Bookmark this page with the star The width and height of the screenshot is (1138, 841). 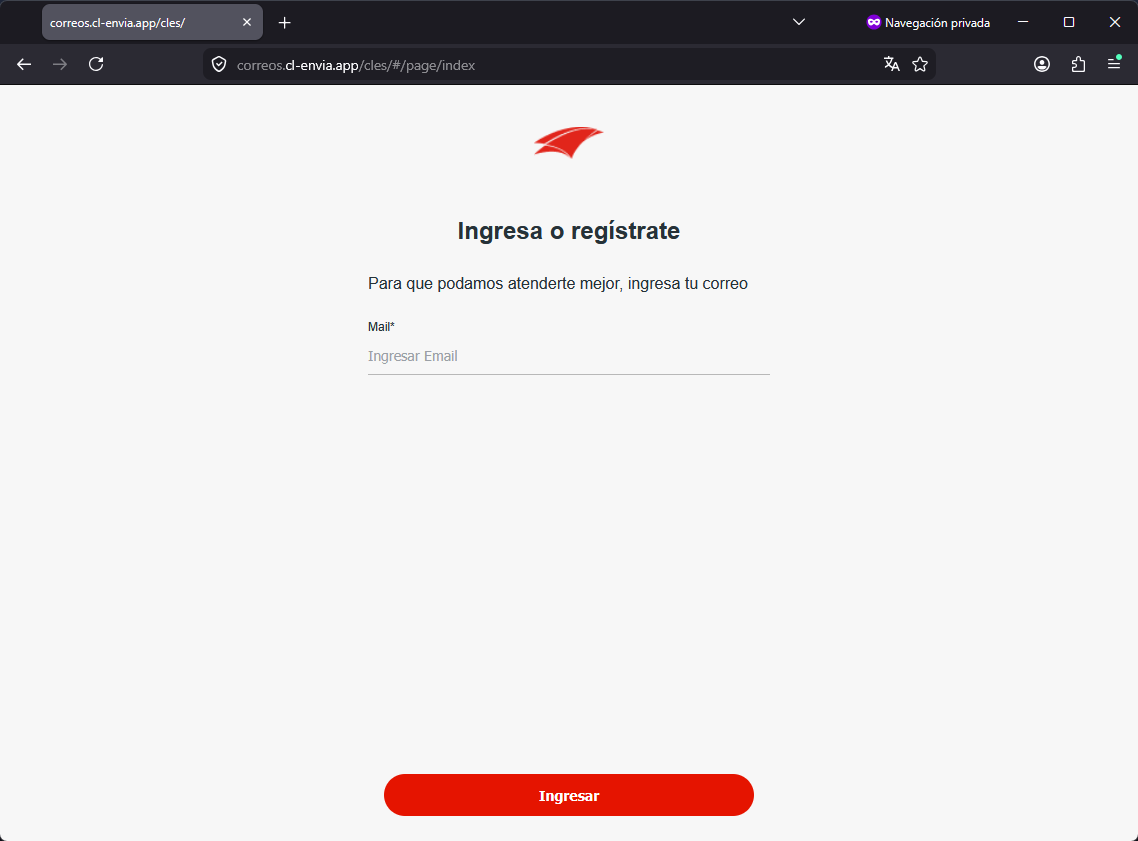point(920,65)
